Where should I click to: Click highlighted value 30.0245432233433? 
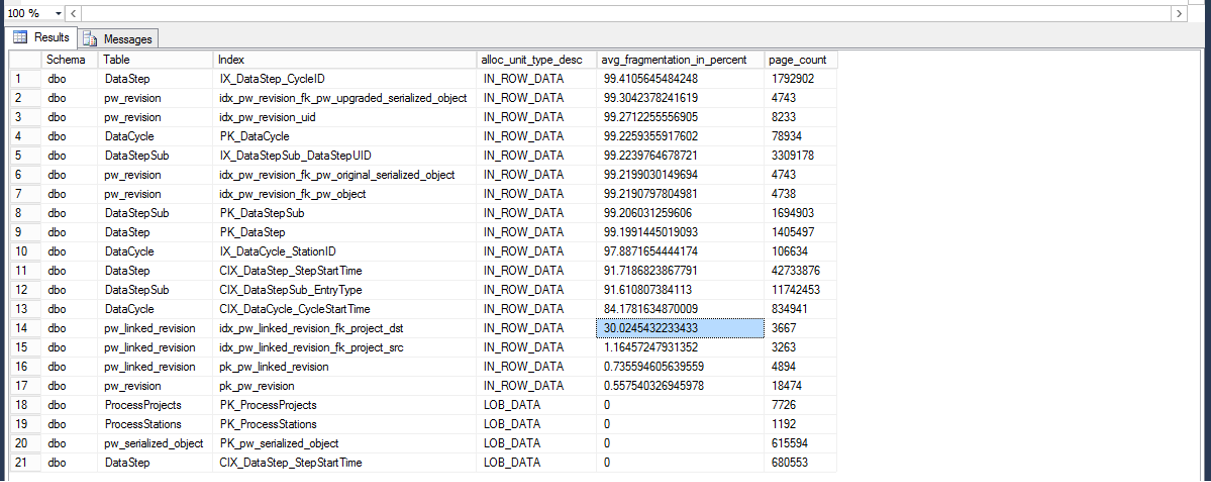[x=682, y=328]
